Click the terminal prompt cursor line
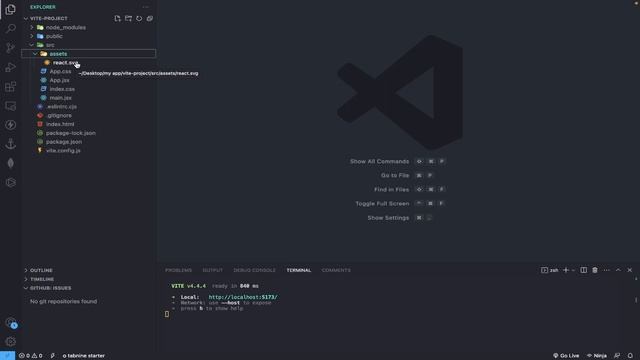Image resolution: width=640 pixels, height=360 pixels. [167, 314]
